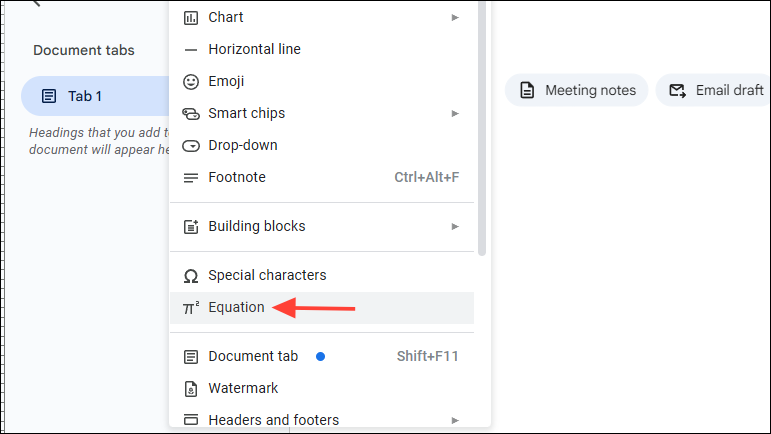This screenshot has width=771, height=434.
Task: Open the Building blocks submenu arrow
Action: [x=455, y=227]
